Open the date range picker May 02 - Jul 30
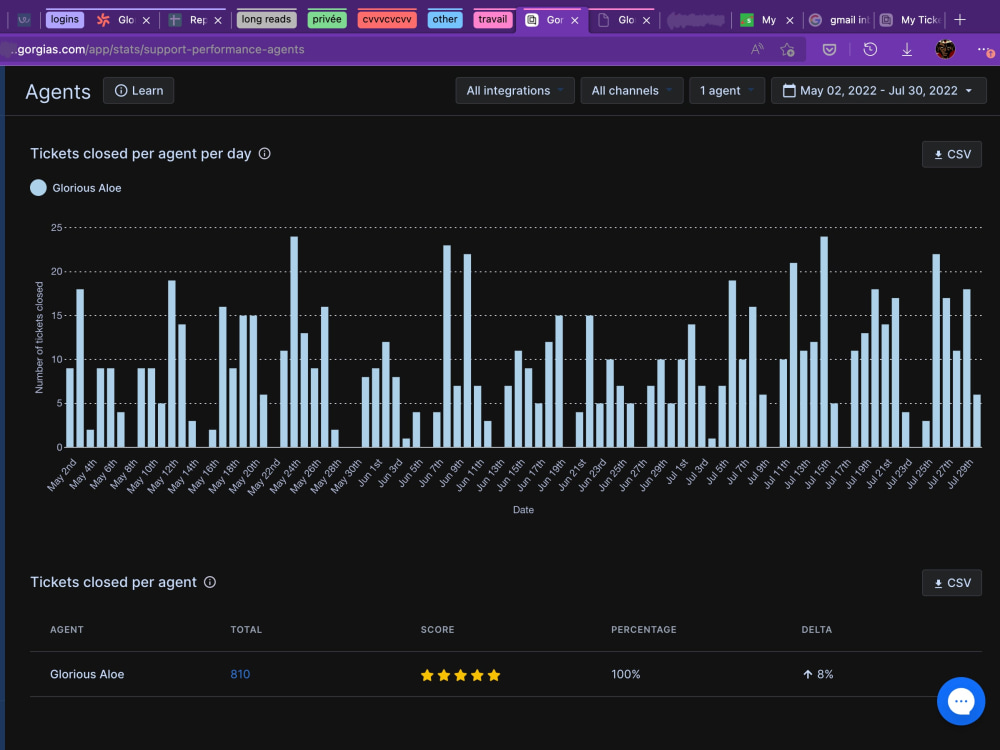This screenshot has height=750, width=1000. click(x=878, y=91)
